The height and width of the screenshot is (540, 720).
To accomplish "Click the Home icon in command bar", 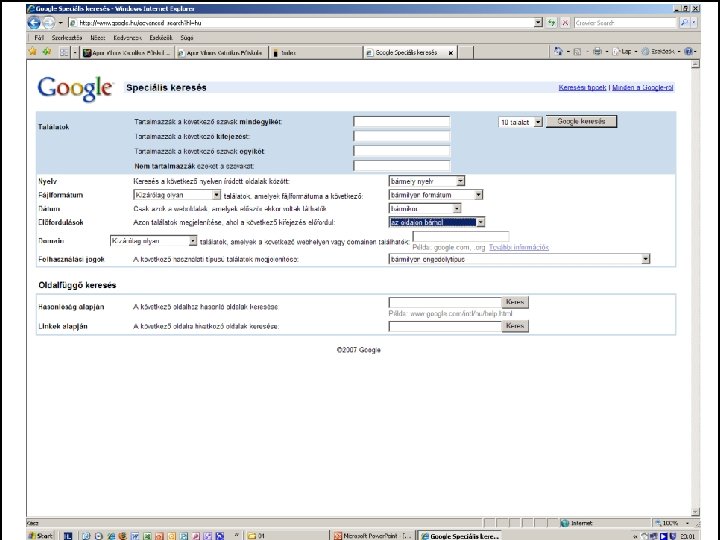I will pyautogui.click(x=558, y=51).
